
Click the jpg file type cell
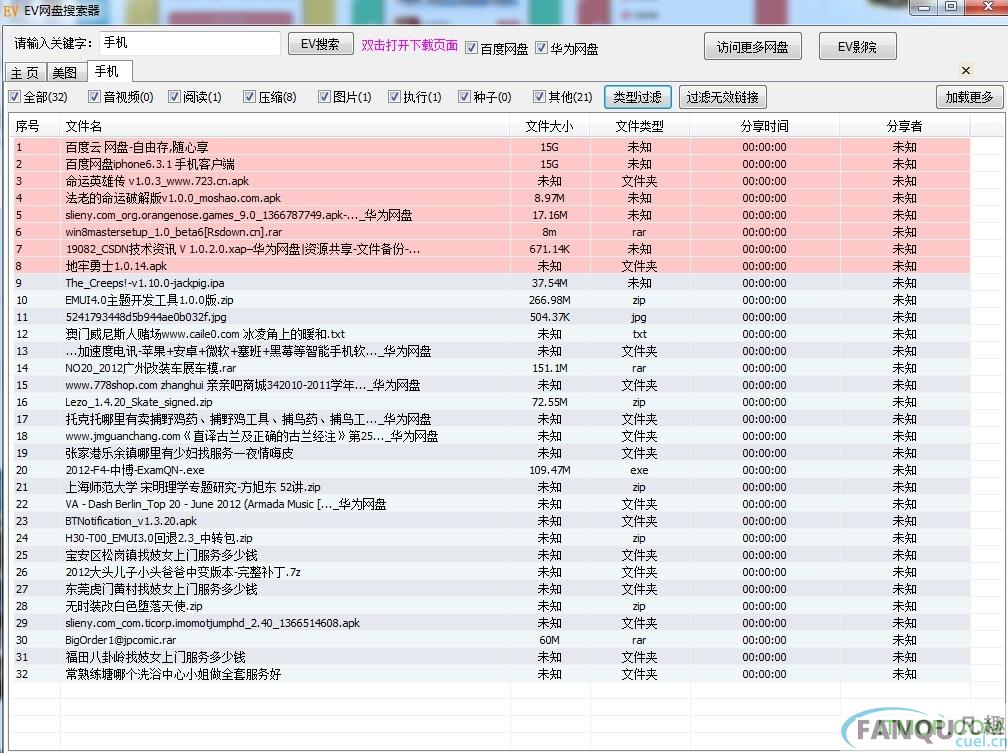click(x=639, y=317)
